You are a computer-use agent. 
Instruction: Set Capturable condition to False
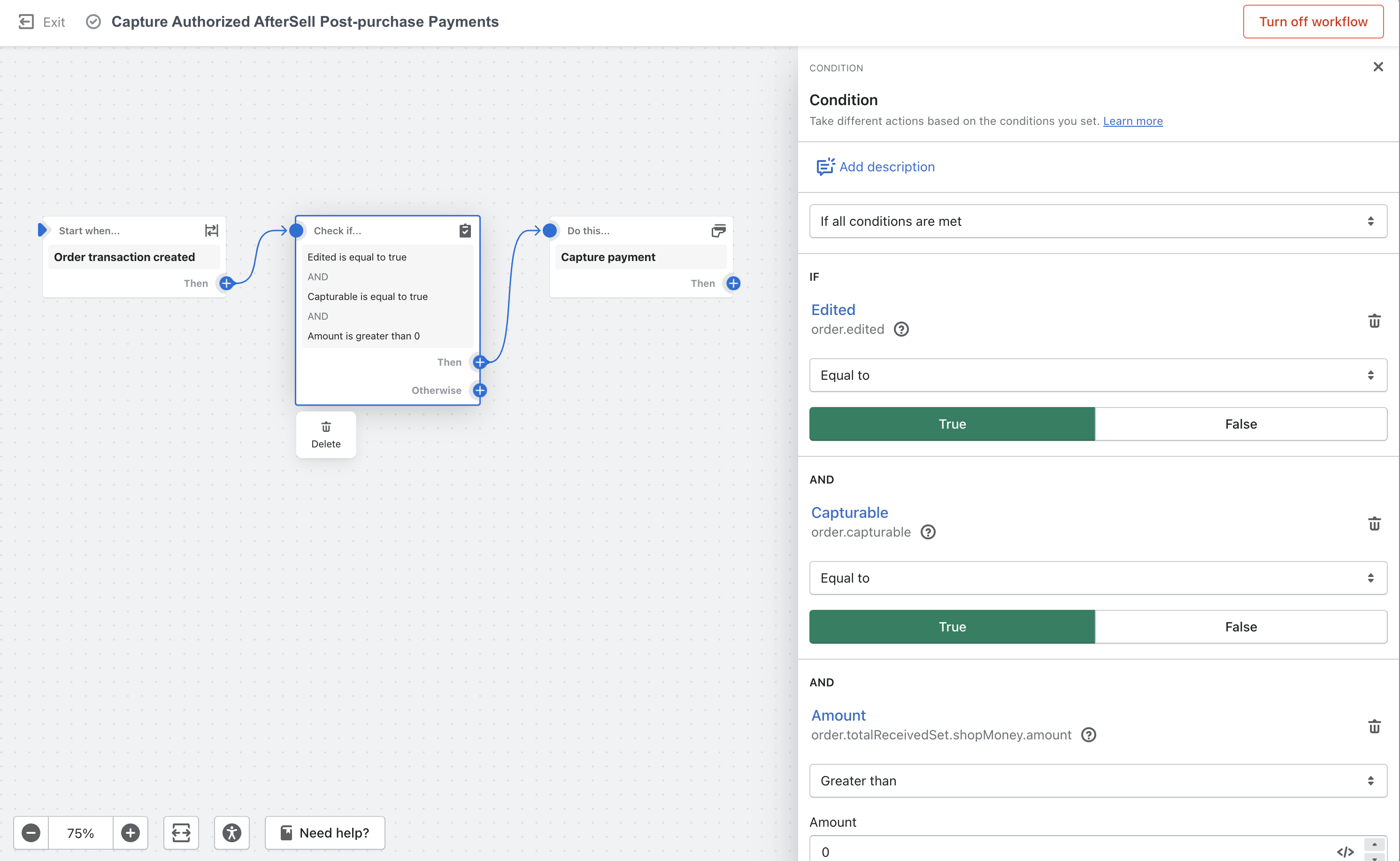pos(1240,626)
